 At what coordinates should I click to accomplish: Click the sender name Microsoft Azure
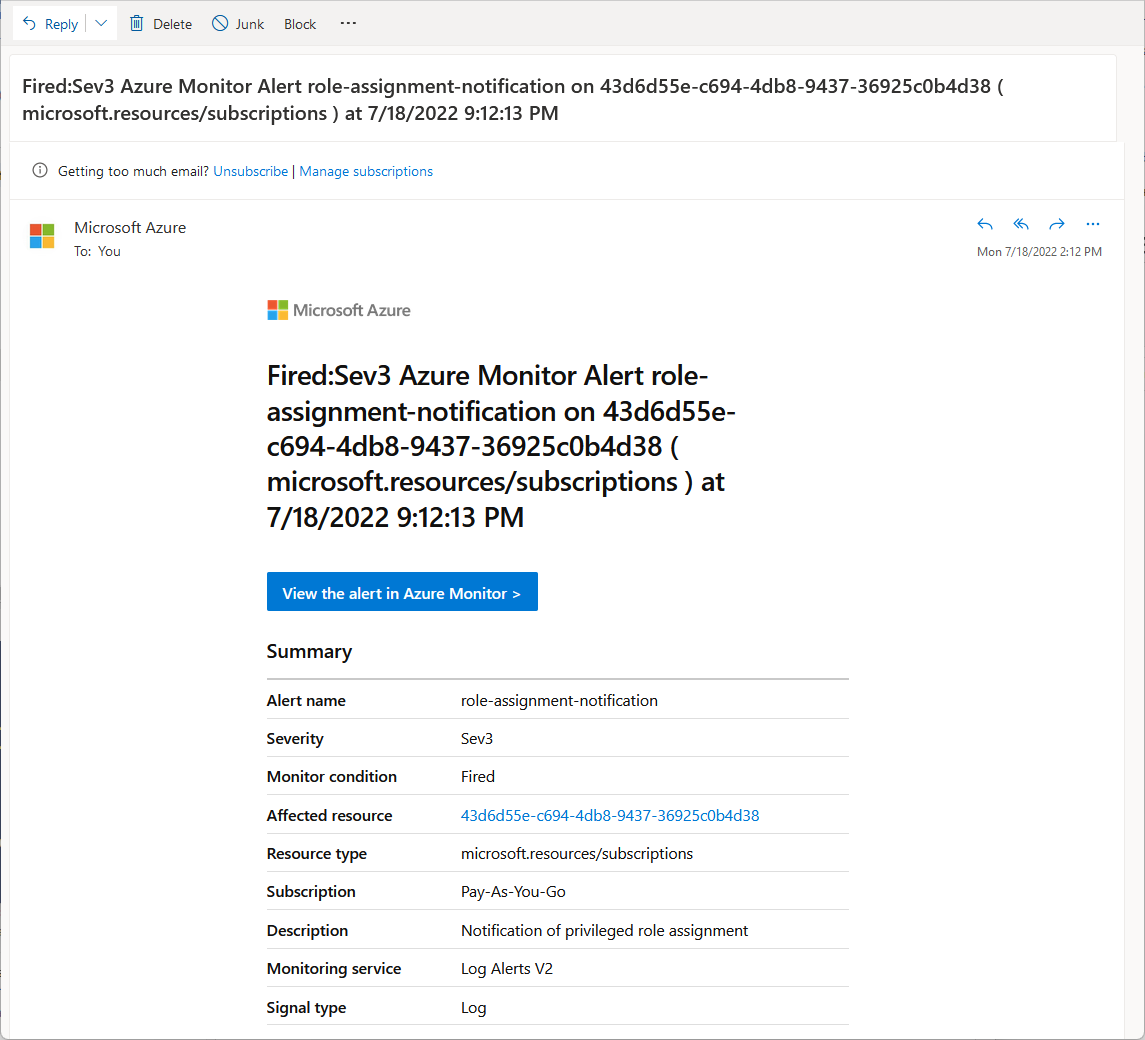click(130, 227)
